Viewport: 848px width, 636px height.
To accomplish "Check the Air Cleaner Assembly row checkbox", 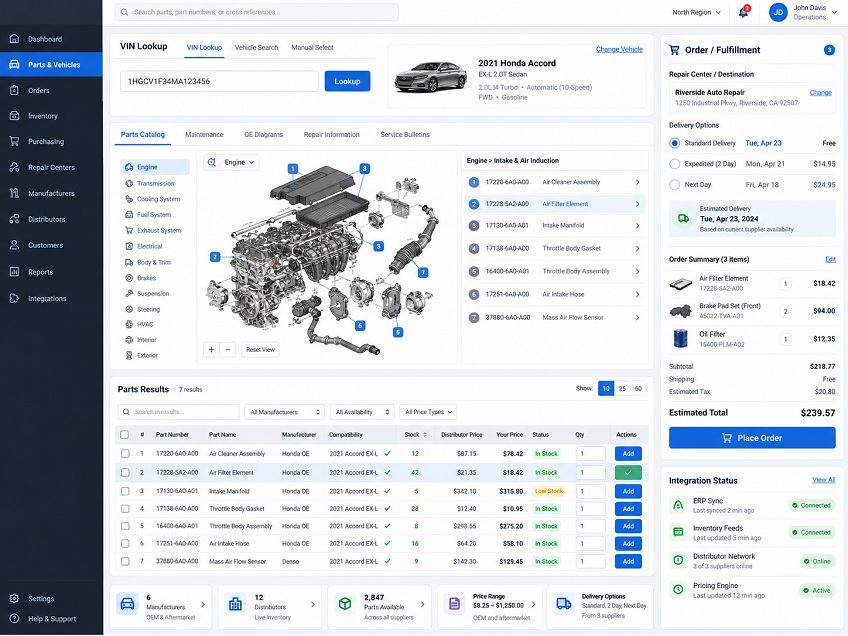I will point(125,454).
